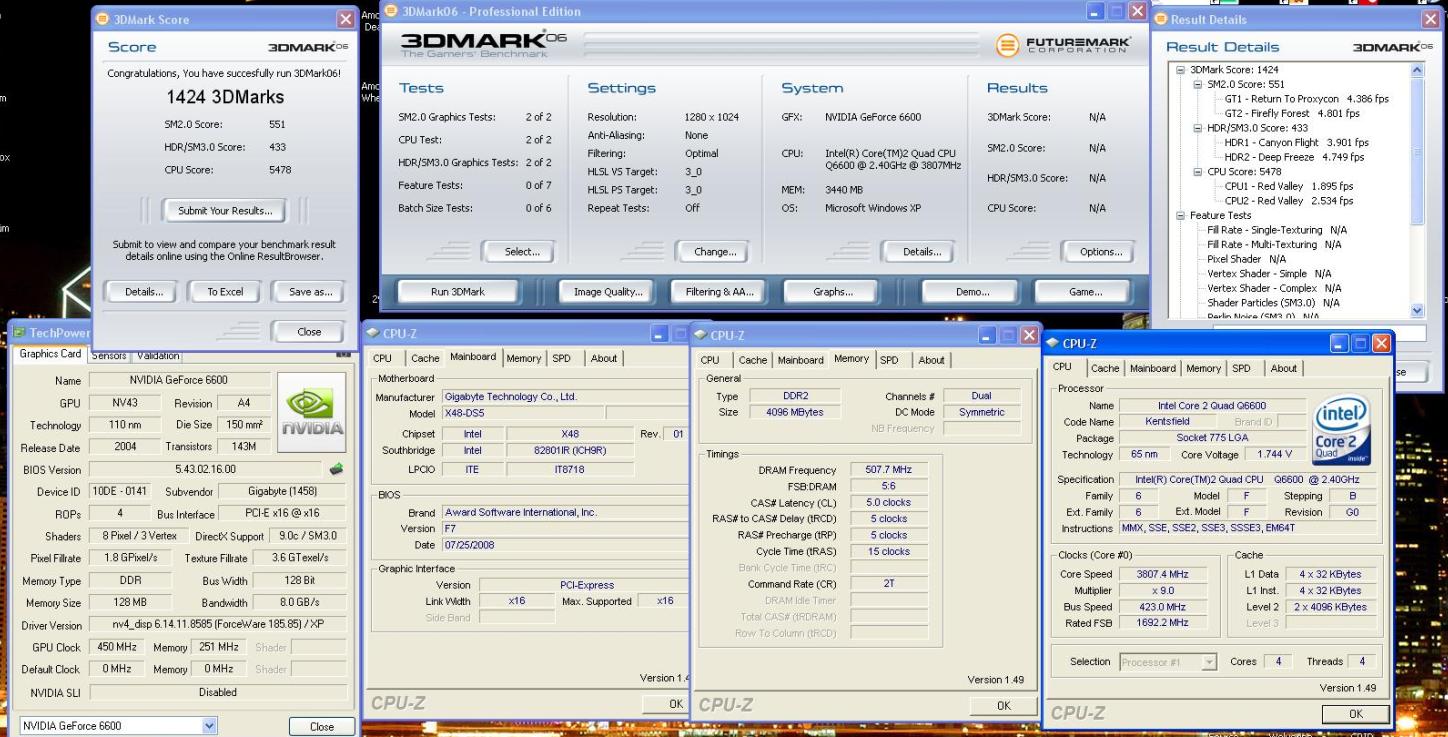This screenshot has height=737, width=1448.
Task: Collapse the CPU Score: 5478 node
Action: 1198,172
